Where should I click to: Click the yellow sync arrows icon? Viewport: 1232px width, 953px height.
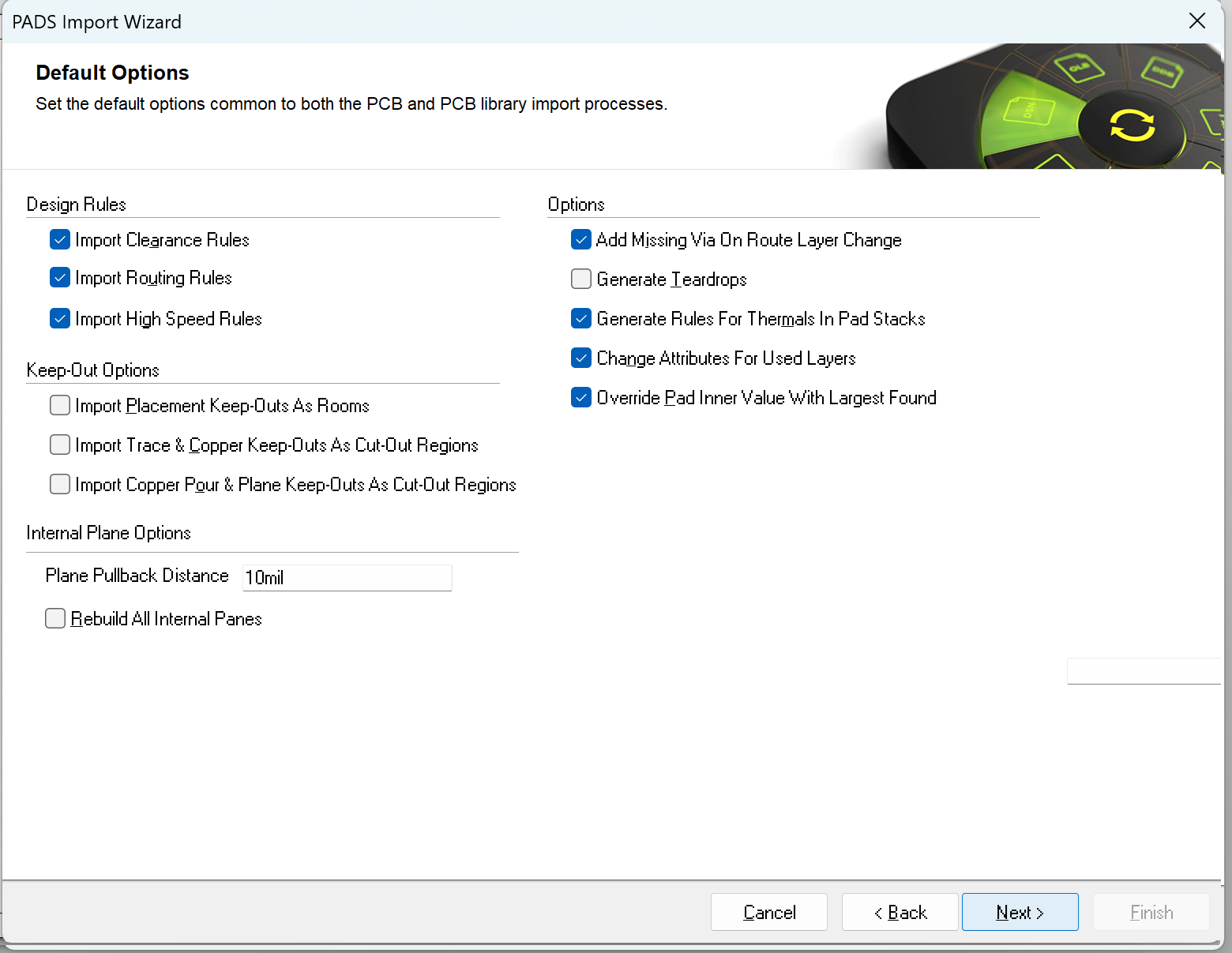[x=1132, y=126]
